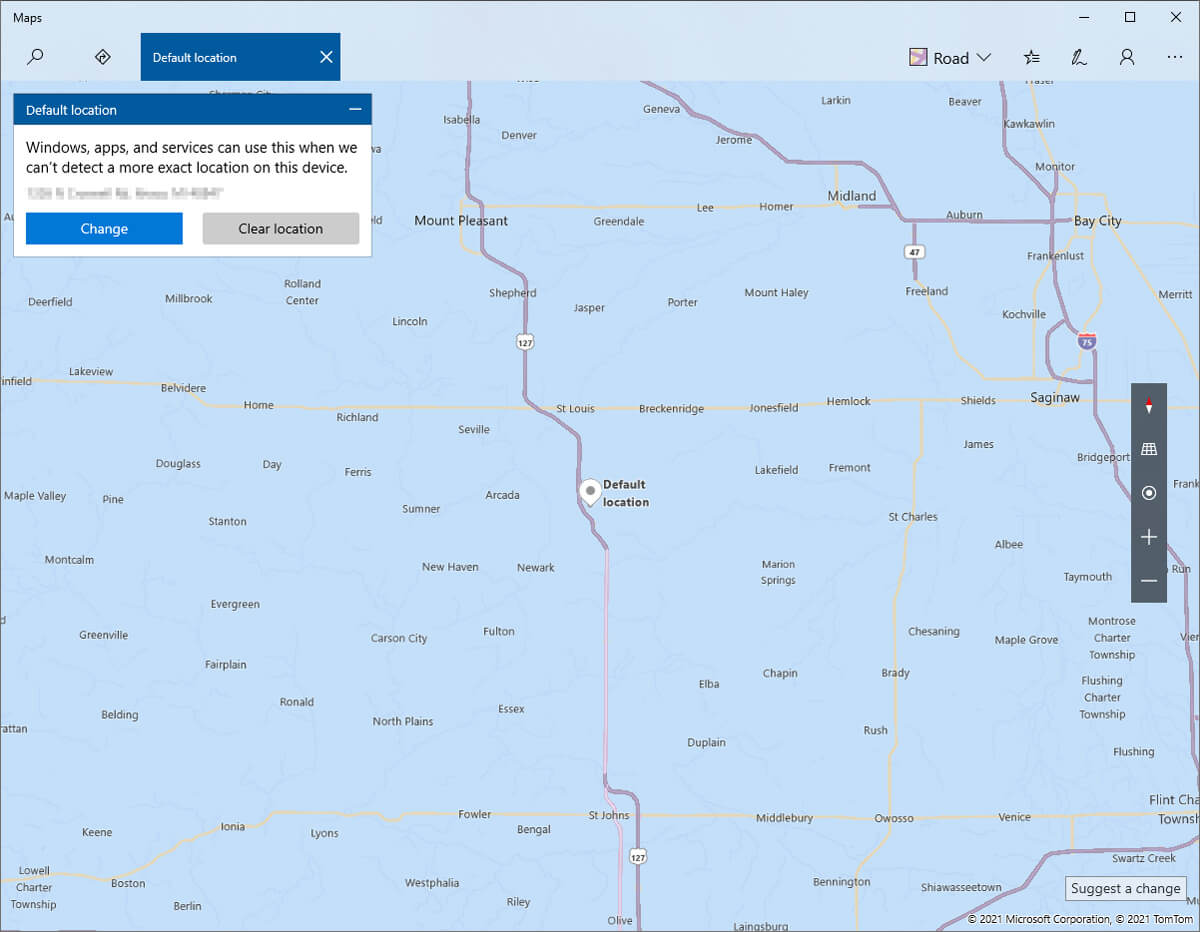
Task: Expand the Road map view dropdown
Action: tap(950, 57)
